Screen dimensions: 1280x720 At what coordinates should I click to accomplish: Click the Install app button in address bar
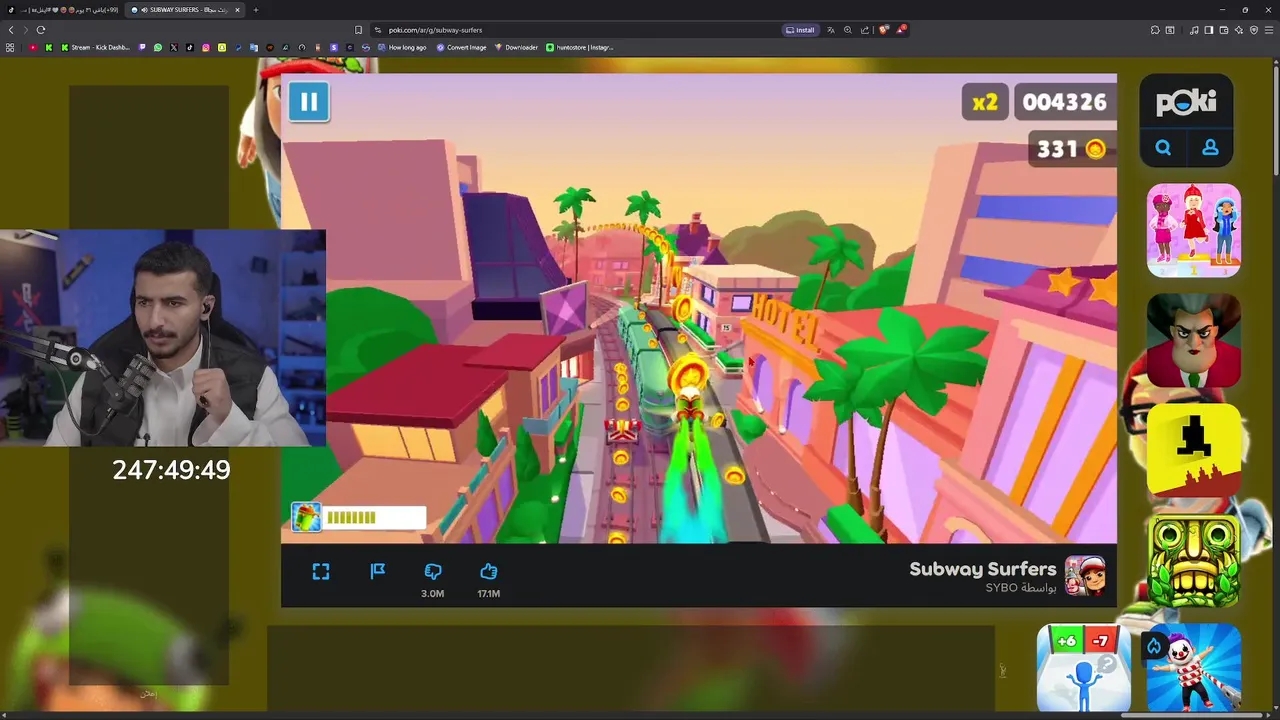pyautogui.click(x=801, y=30)
